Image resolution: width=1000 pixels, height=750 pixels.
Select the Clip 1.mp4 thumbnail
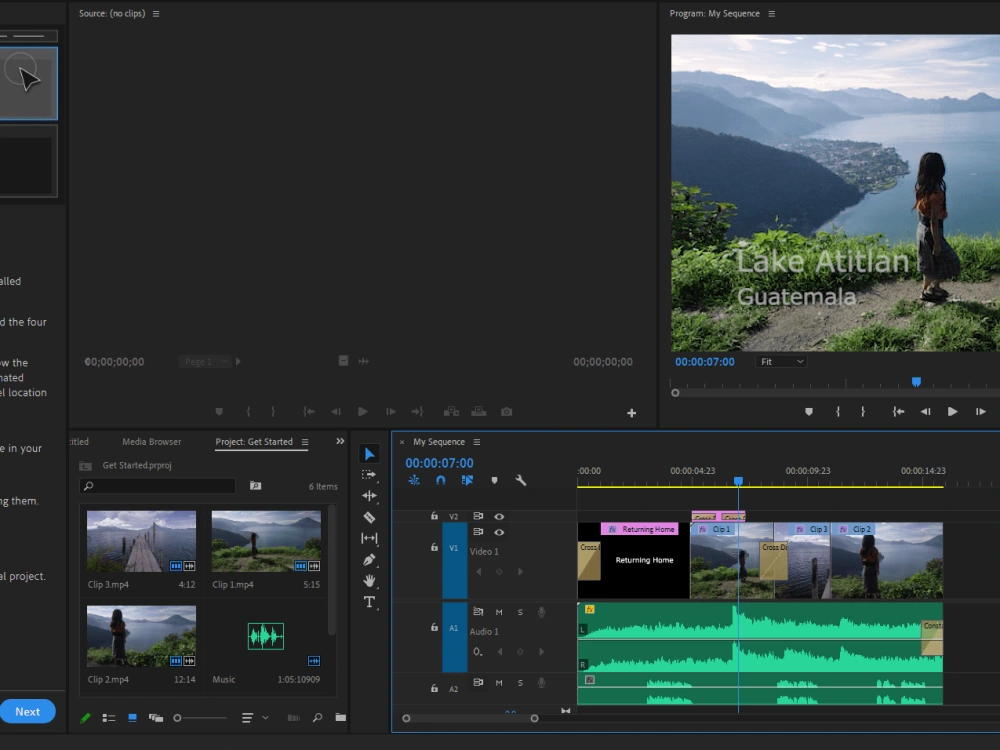(x=266, y=541)
